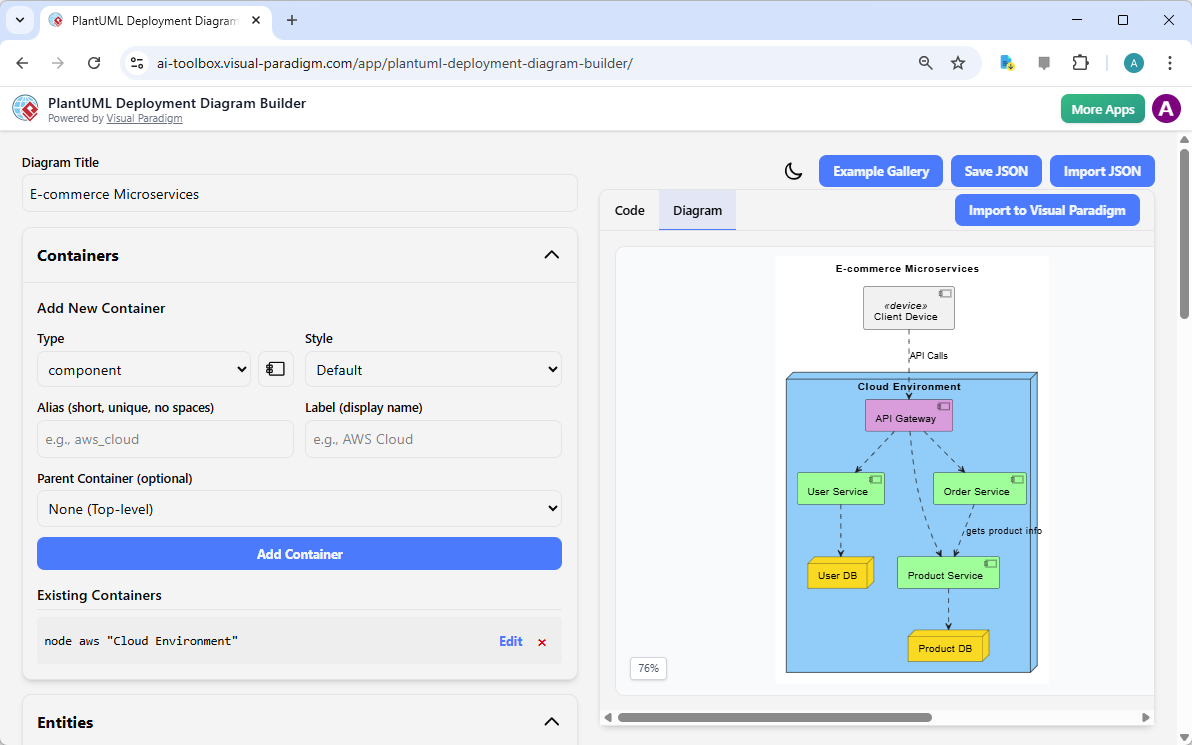
Task: Open the container Type dropdown
Action: tap(143, 369)
